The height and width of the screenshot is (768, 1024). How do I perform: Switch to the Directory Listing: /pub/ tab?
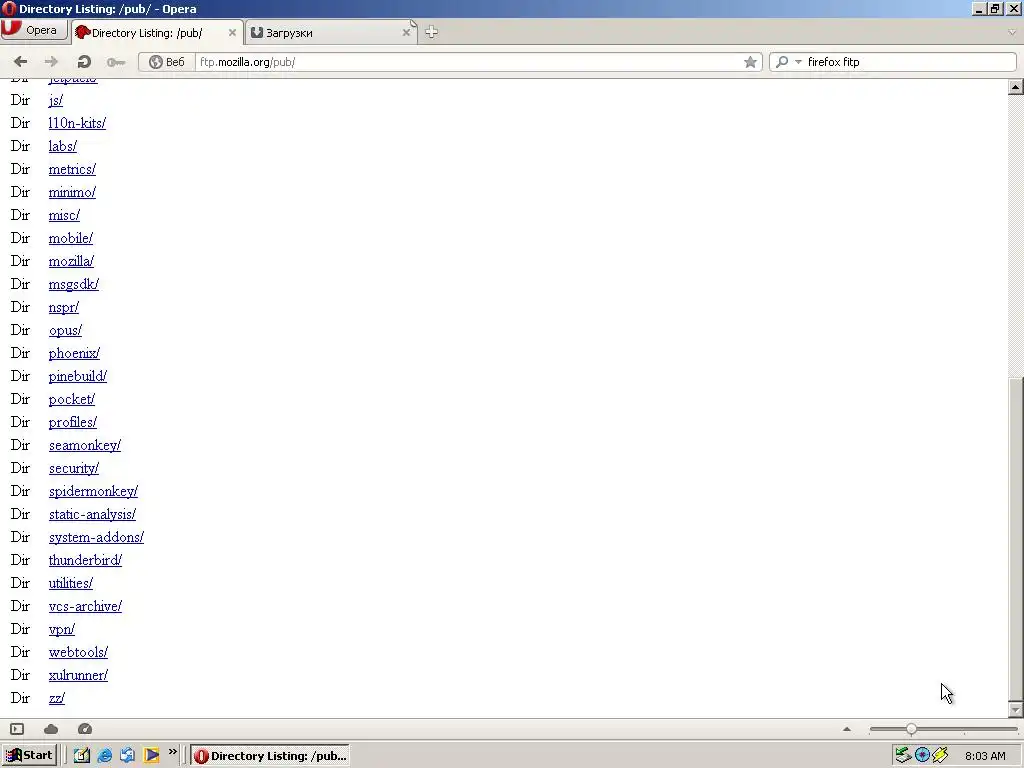157,33
